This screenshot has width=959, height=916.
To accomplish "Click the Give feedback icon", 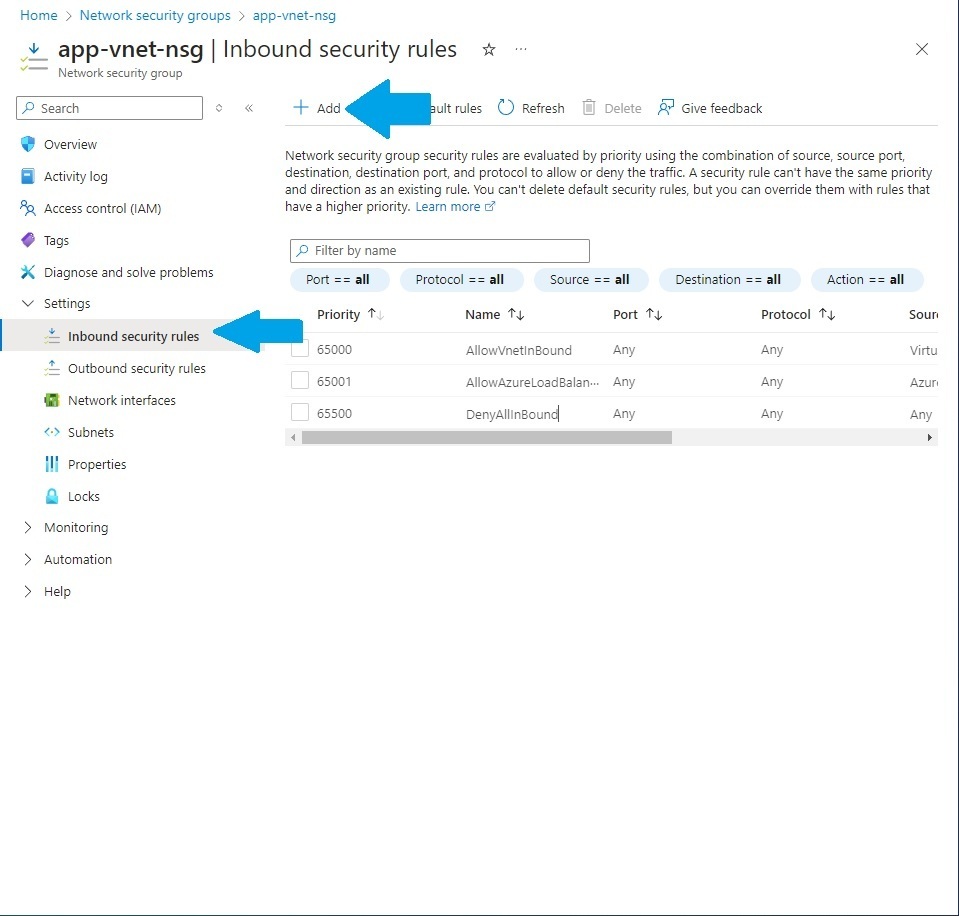I will point(664,107).
